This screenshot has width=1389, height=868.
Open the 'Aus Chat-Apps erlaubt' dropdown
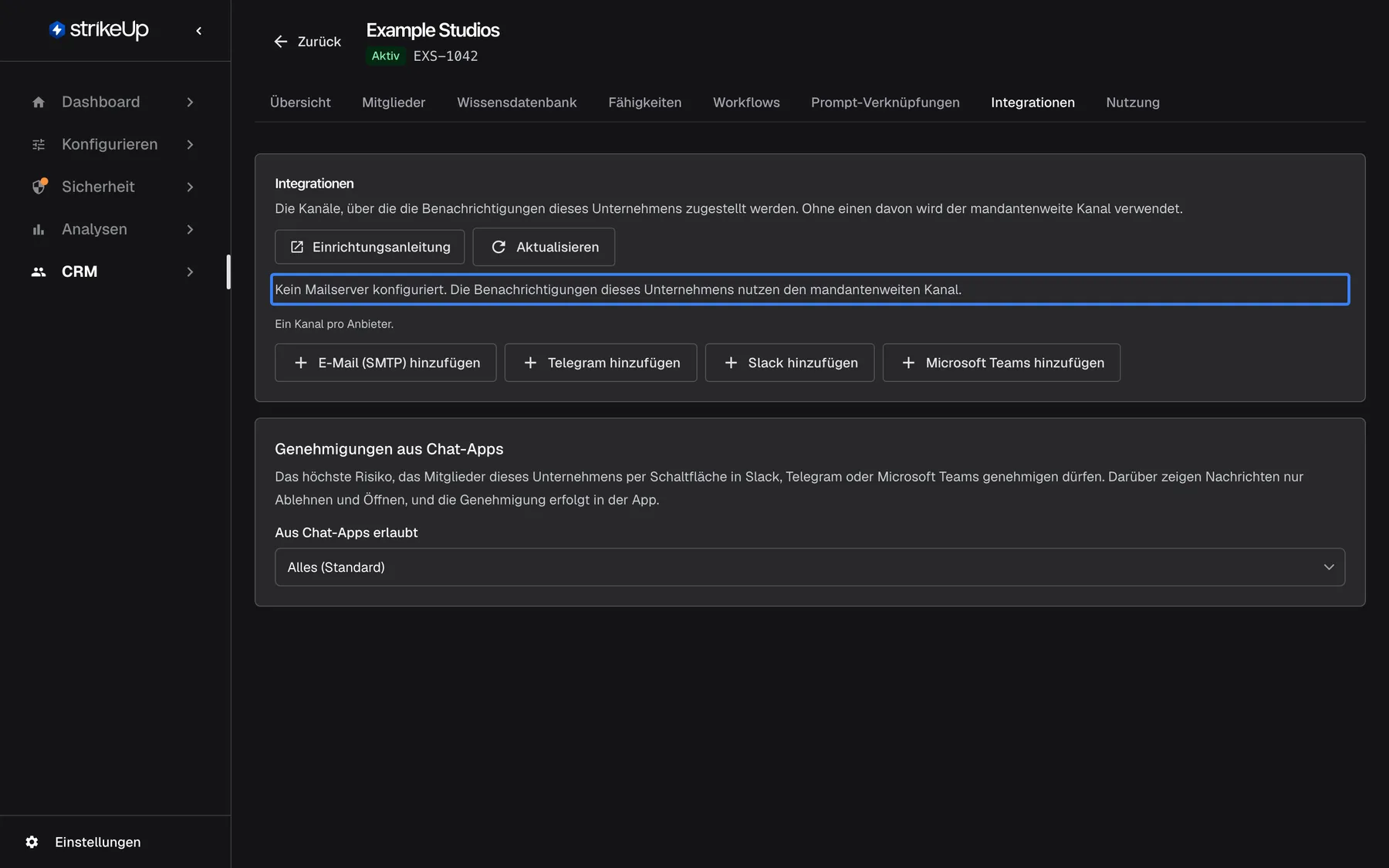pos(809,567)
